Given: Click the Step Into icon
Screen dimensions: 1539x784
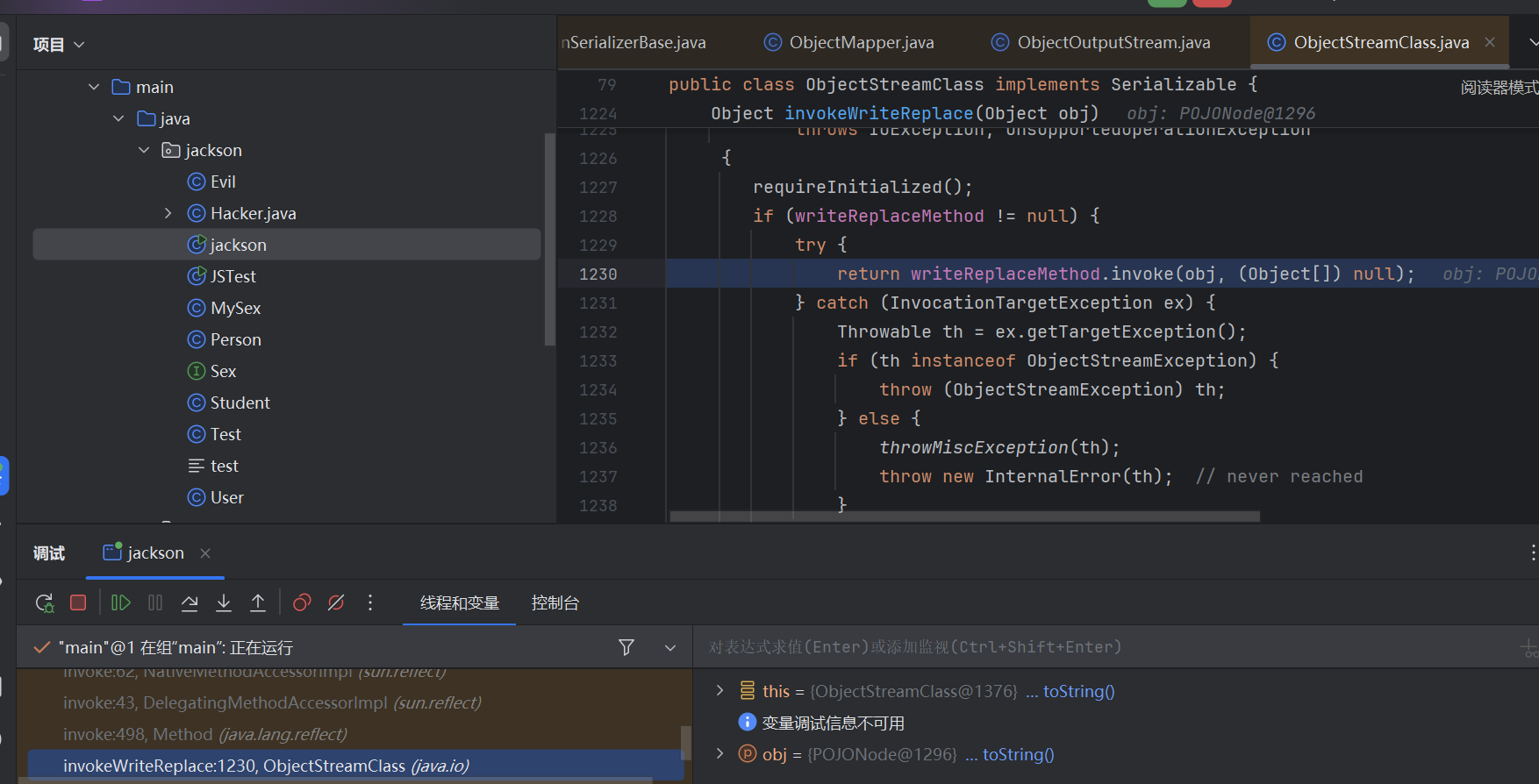Looking at the screenshot, I should [224, 602].
